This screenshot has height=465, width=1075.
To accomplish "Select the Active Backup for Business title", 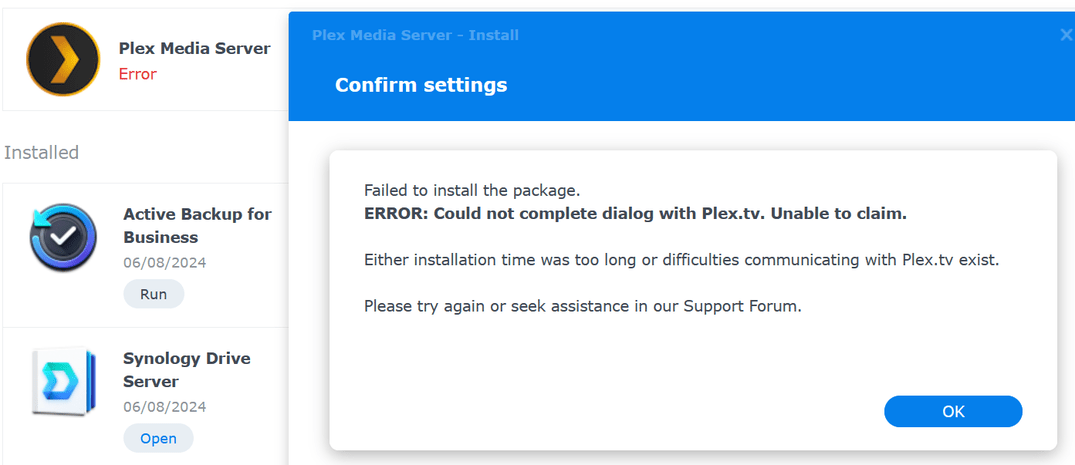I will point(197,226).
